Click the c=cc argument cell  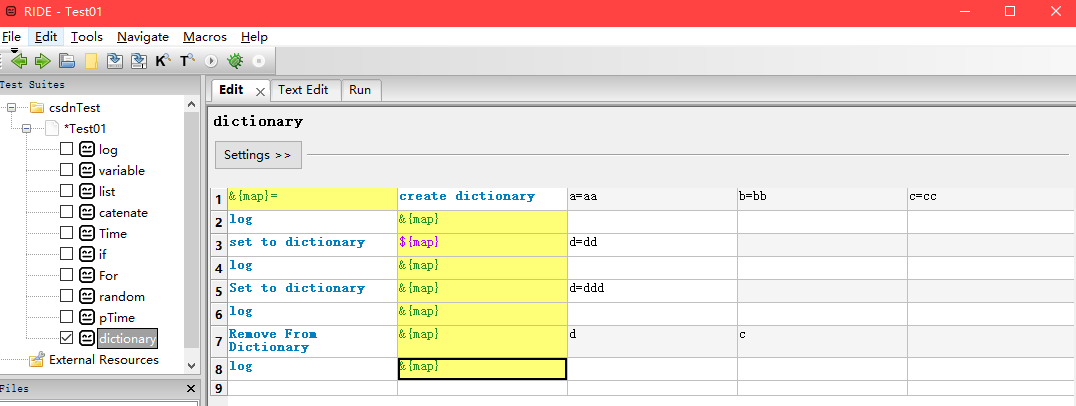[992, 199]
